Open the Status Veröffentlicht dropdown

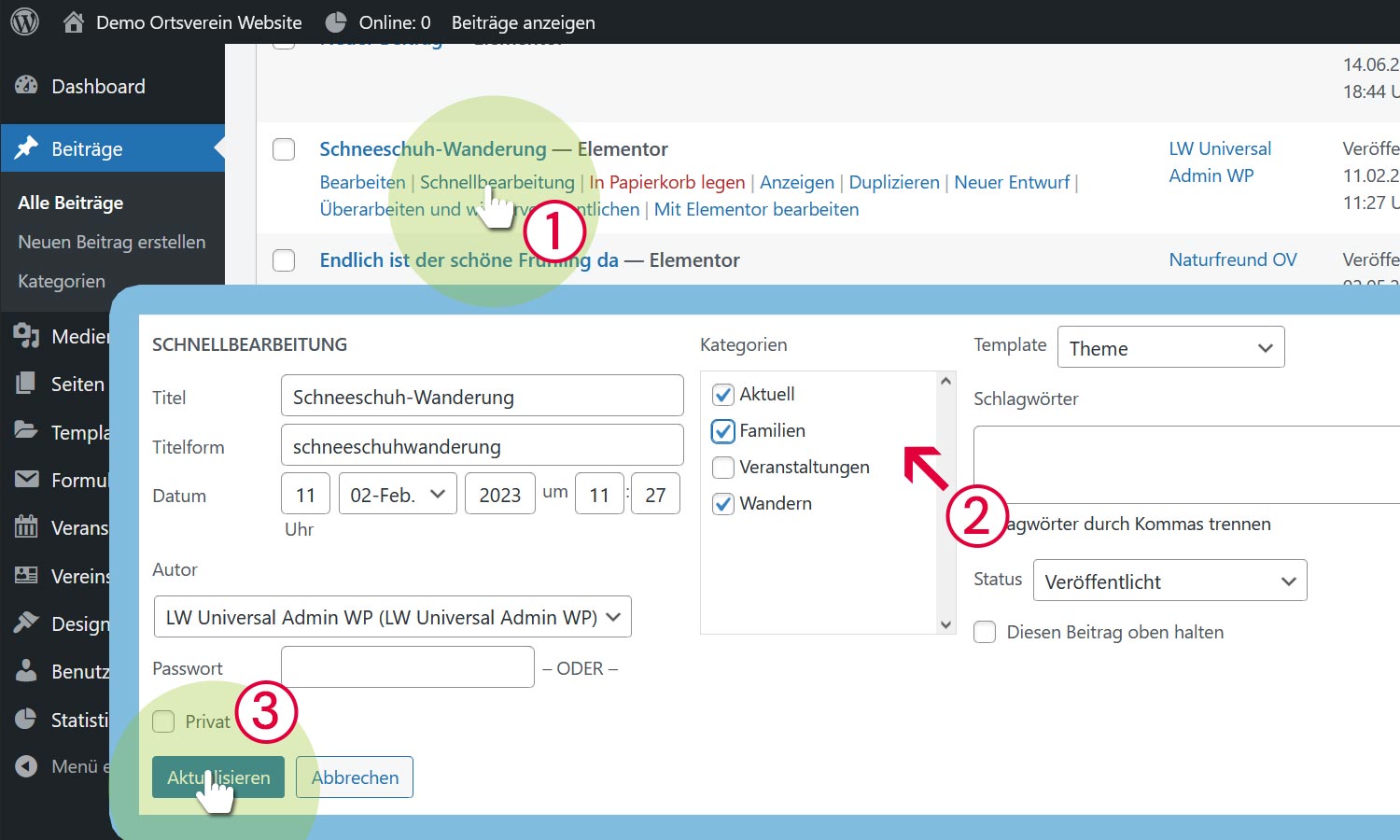(x=1169, y=580)
